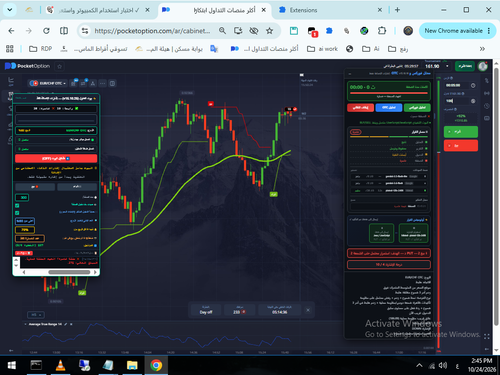Image resolution: width=500 pixels, height=375 pixels.
Task: Show more bookmarks via double chevron
Action: tap(482, 49)
